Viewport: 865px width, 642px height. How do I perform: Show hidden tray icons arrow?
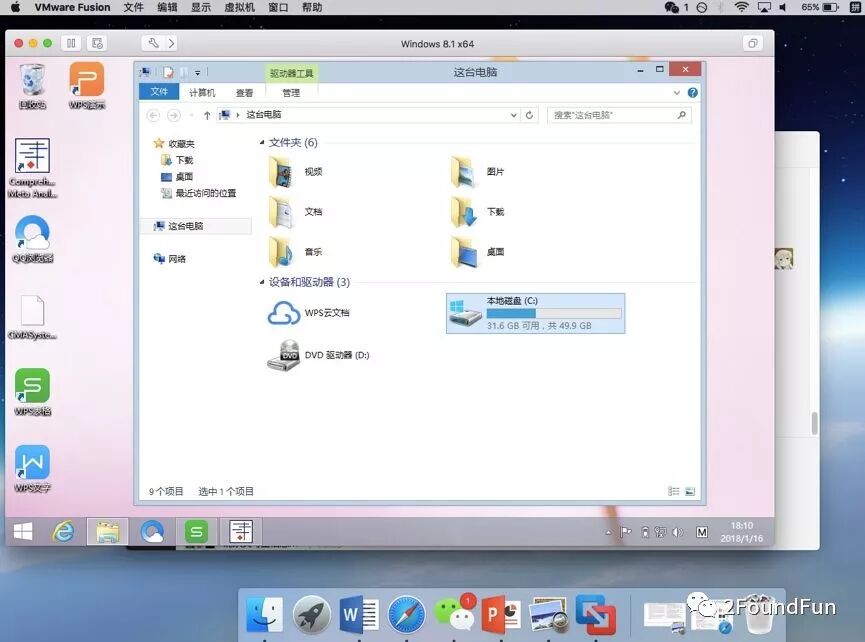pos(608,532)
